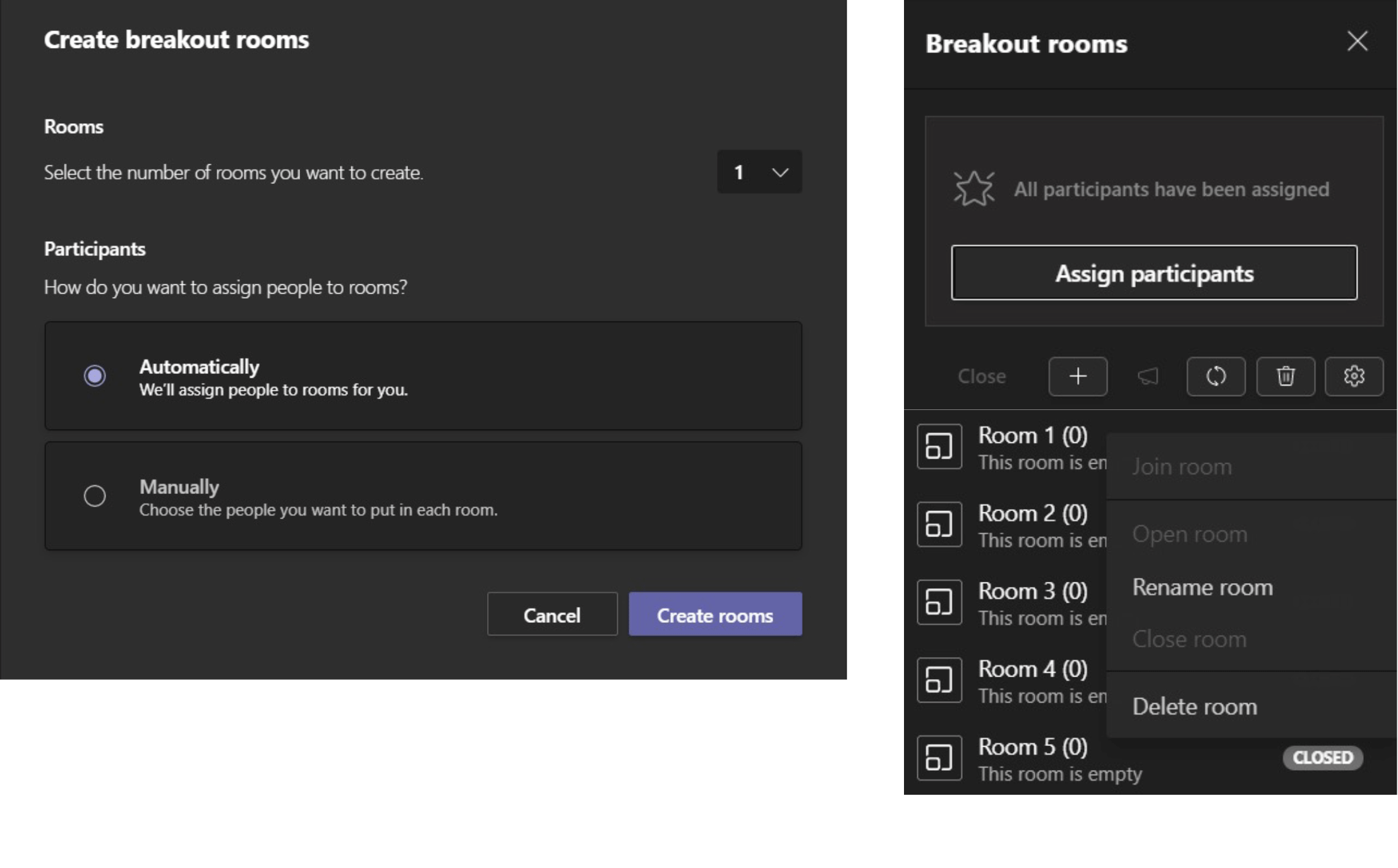This screenshot has width=1398, height=868.
Task: Click the Create rooms button
Action: [714, 615]
